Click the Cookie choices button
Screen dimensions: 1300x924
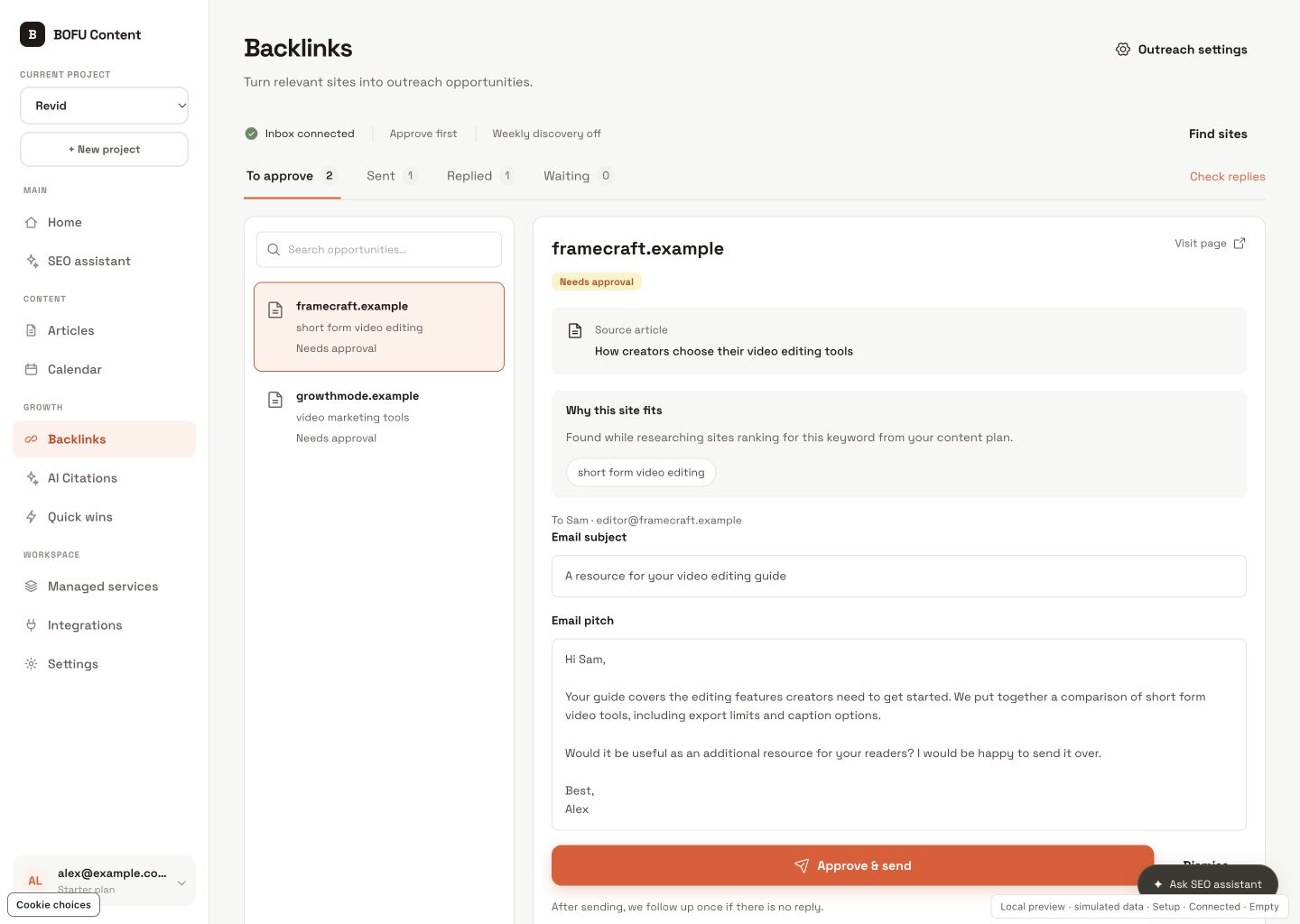(x=53, y=905)
